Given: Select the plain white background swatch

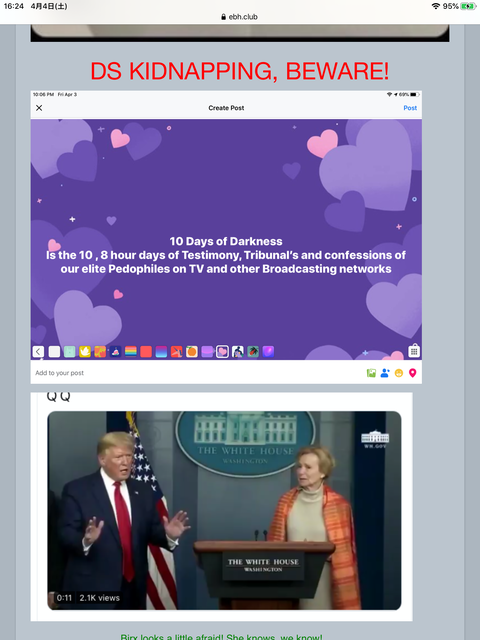Looking at the screenshot, I should click(x=54, y=351).
